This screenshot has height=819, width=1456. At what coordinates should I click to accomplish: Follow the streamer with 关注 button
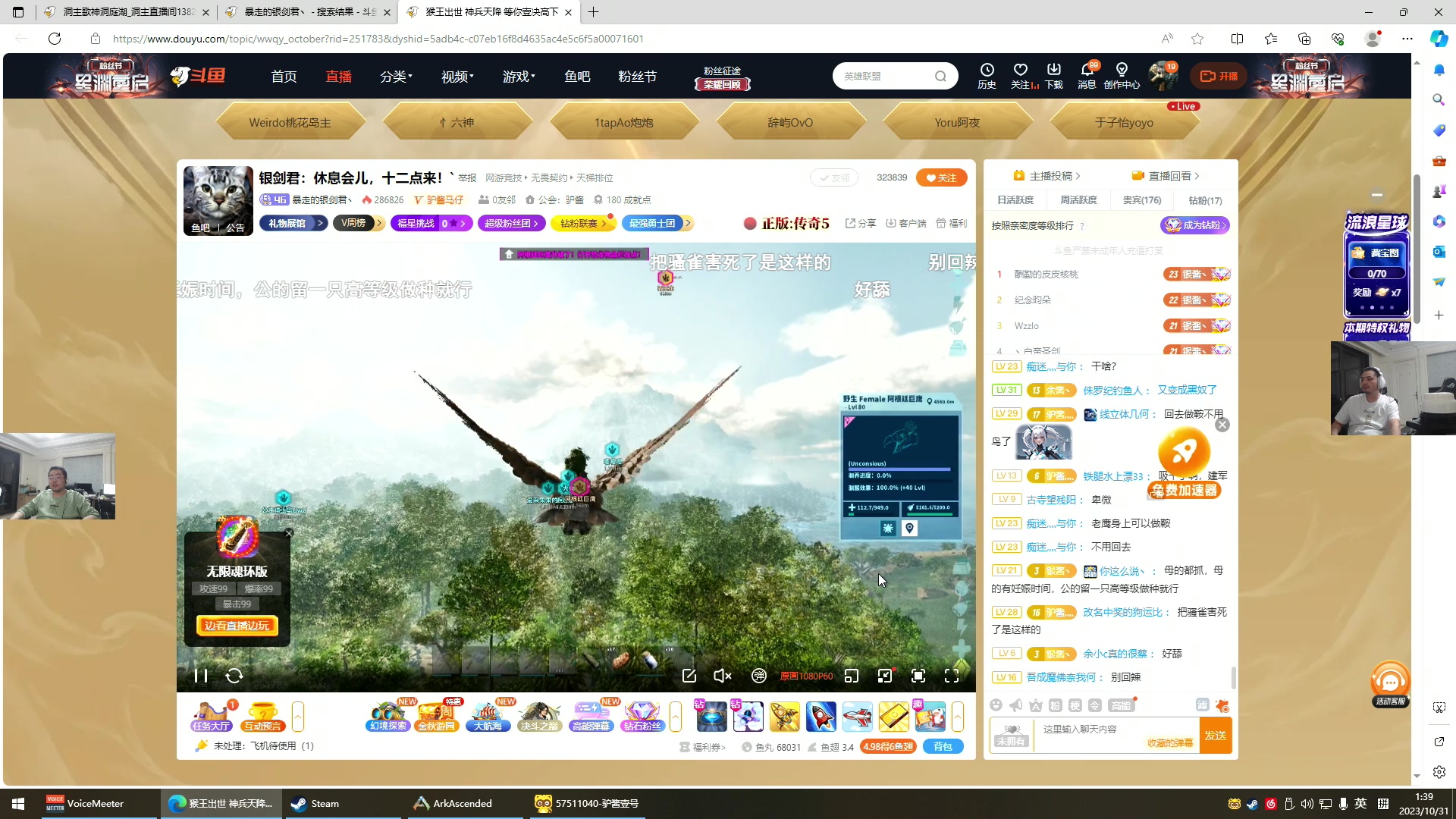pos(941,177)
